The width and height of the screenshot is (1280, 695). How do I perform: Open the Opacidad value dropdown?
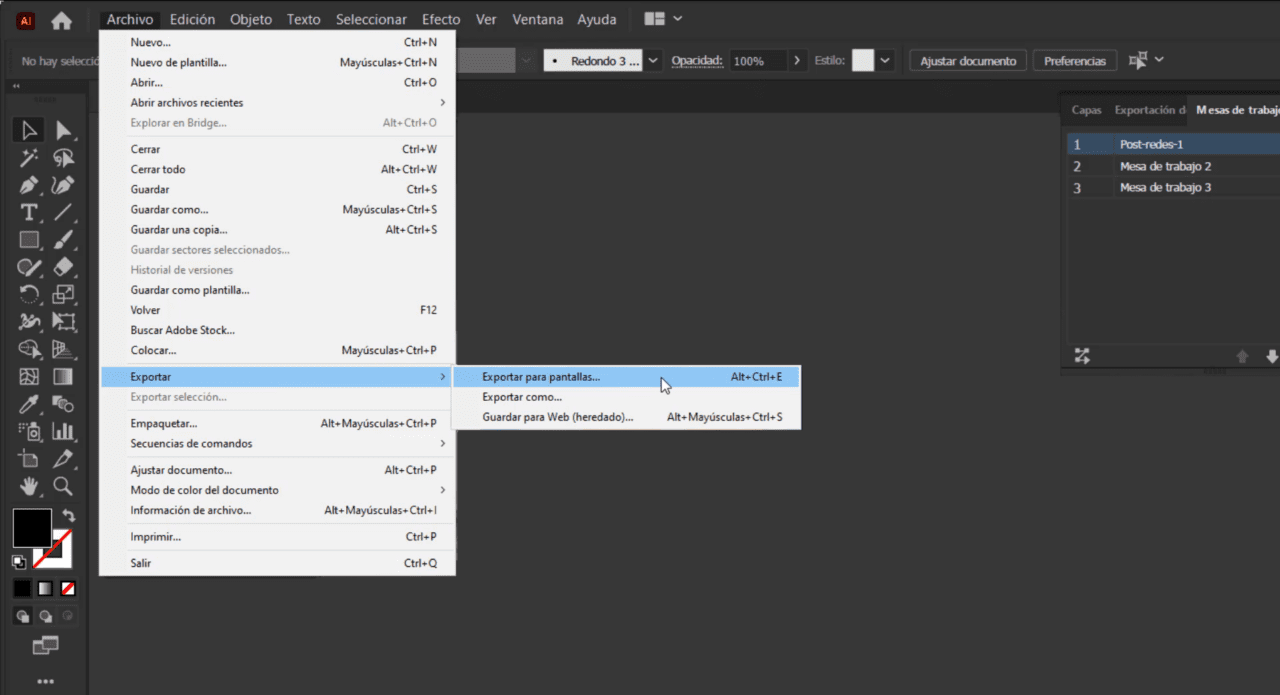pyautogui.click(x=797, y=60)
